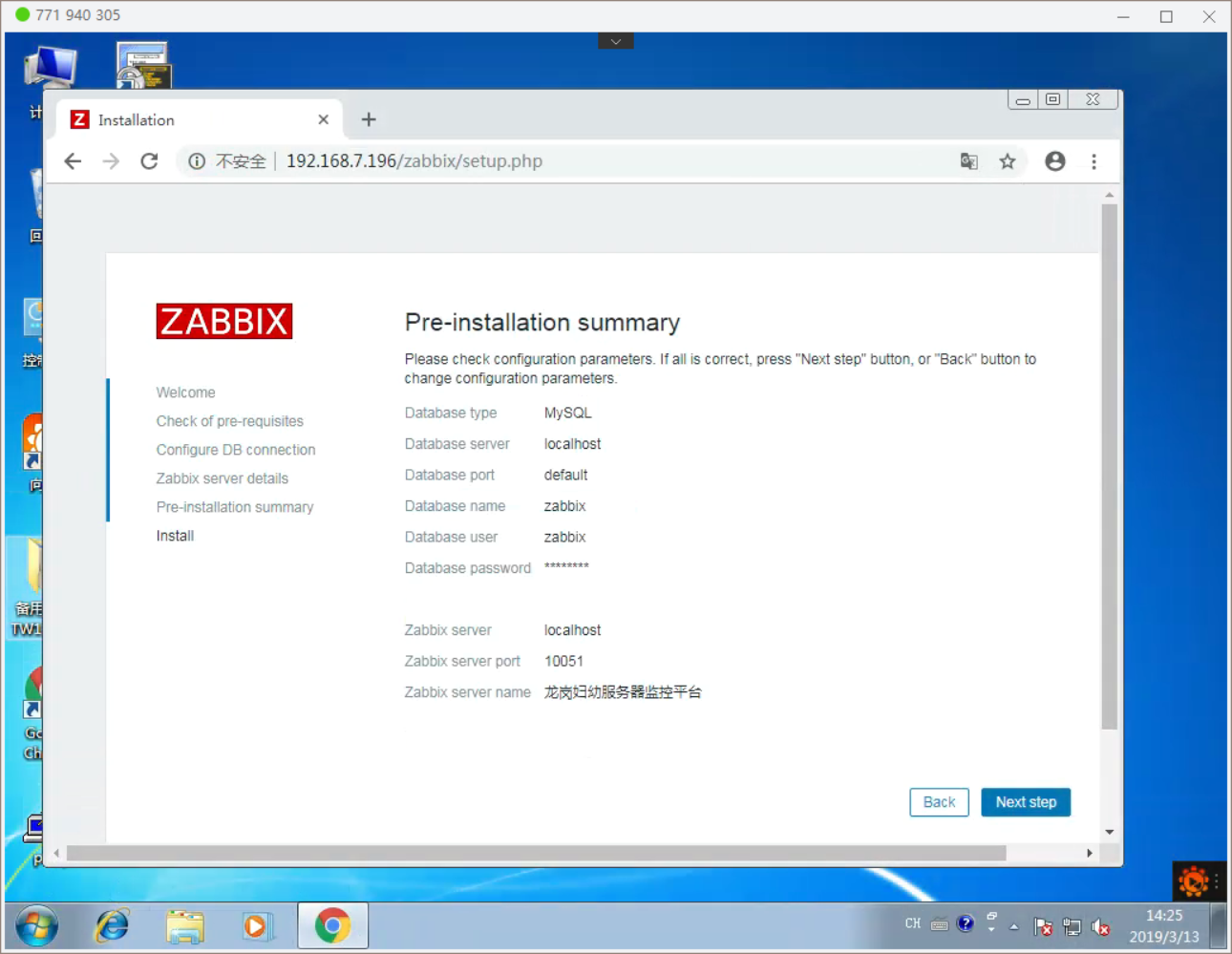The width and height of the screenshot is (1232, 954).
Task: Click the Database user value zabbix
Action: point(565,537)
